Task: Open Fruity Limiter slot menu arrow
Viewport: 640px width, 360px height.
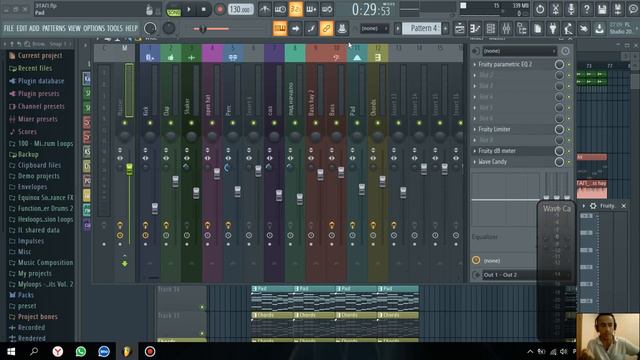Action: click(x=475, y=129)
